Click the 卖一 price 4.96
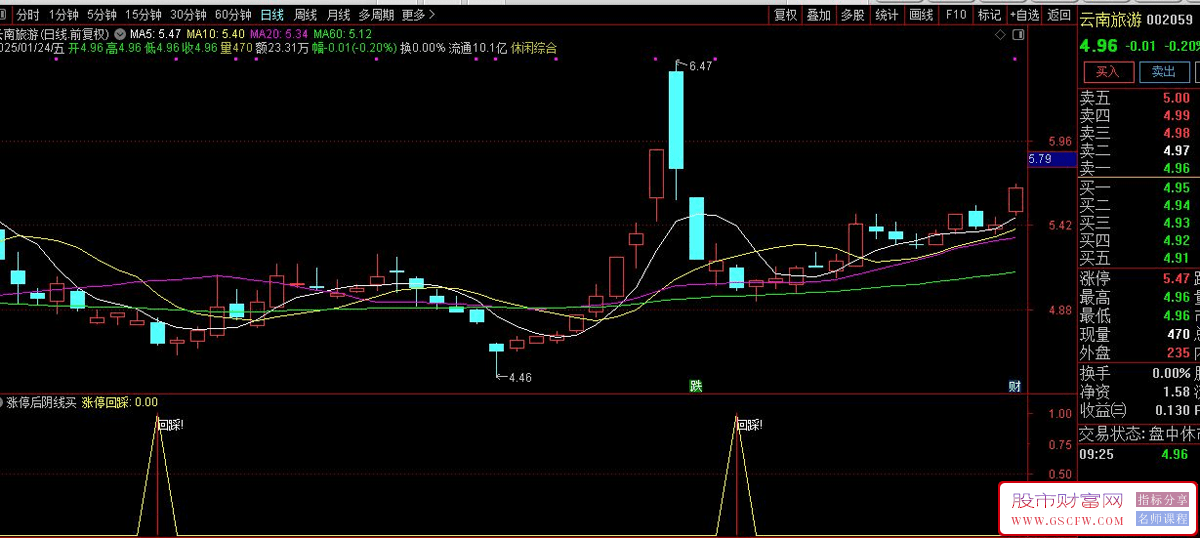Image resolution: width=1200 pixels, height=538 pixels. 1176,169
